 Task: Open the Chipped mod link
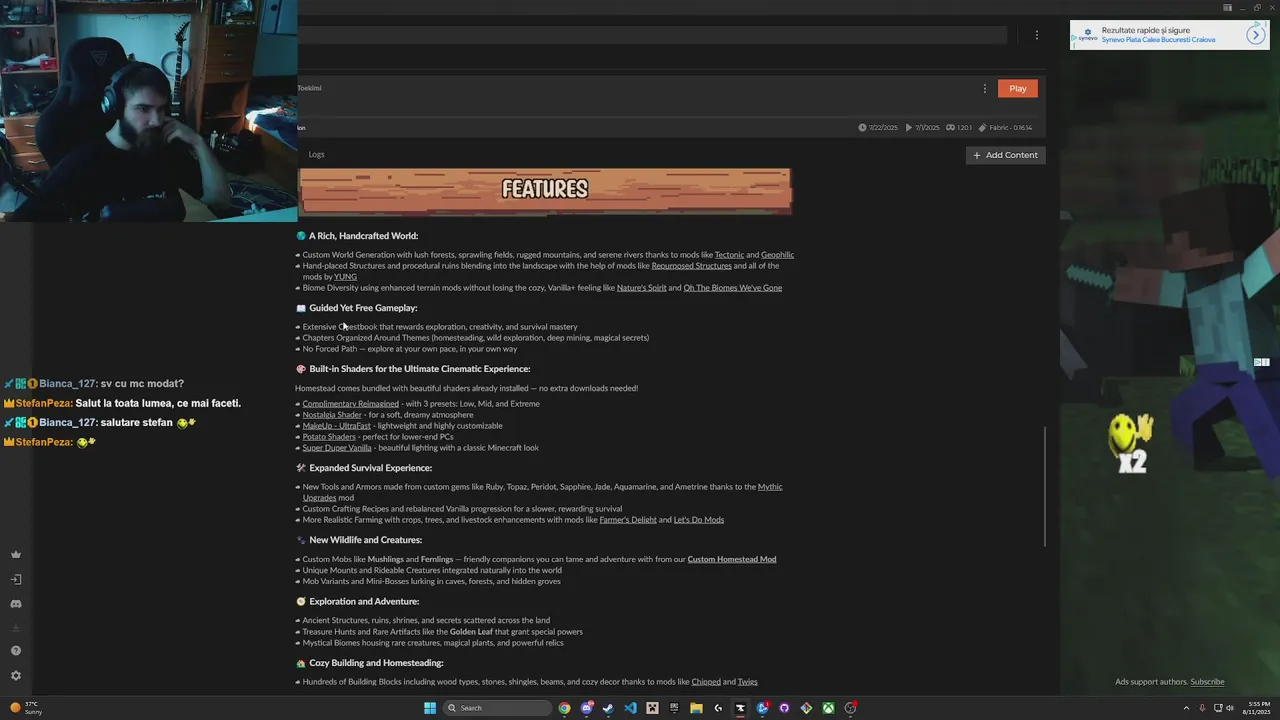coord(706,682)
